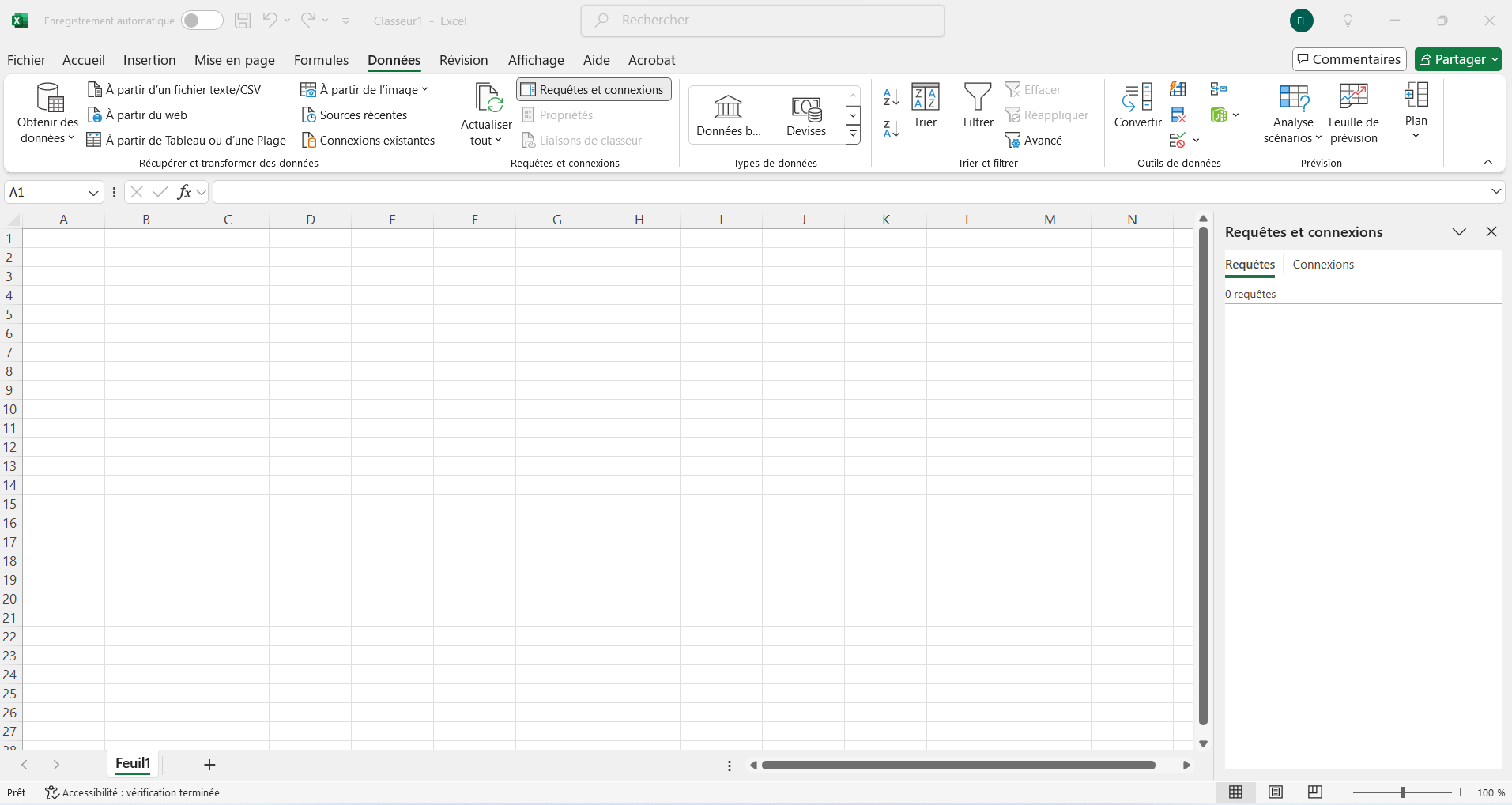
Task: Expand the Types de données gallery
Action: 853,135
